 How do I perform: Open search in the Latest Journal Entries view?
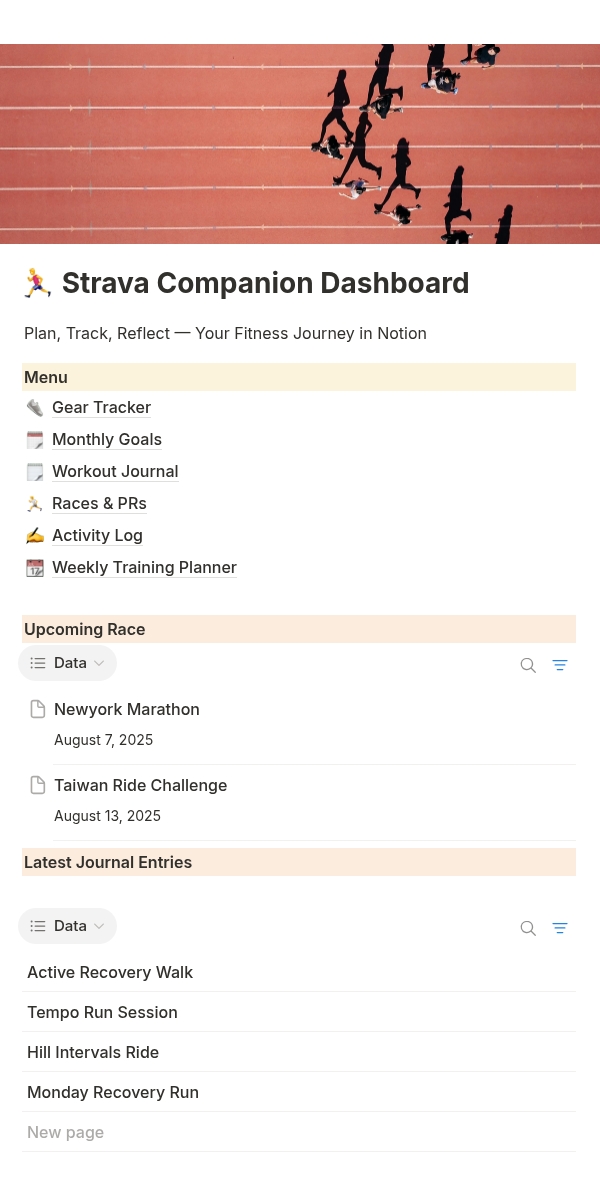(x=528, y=928)
